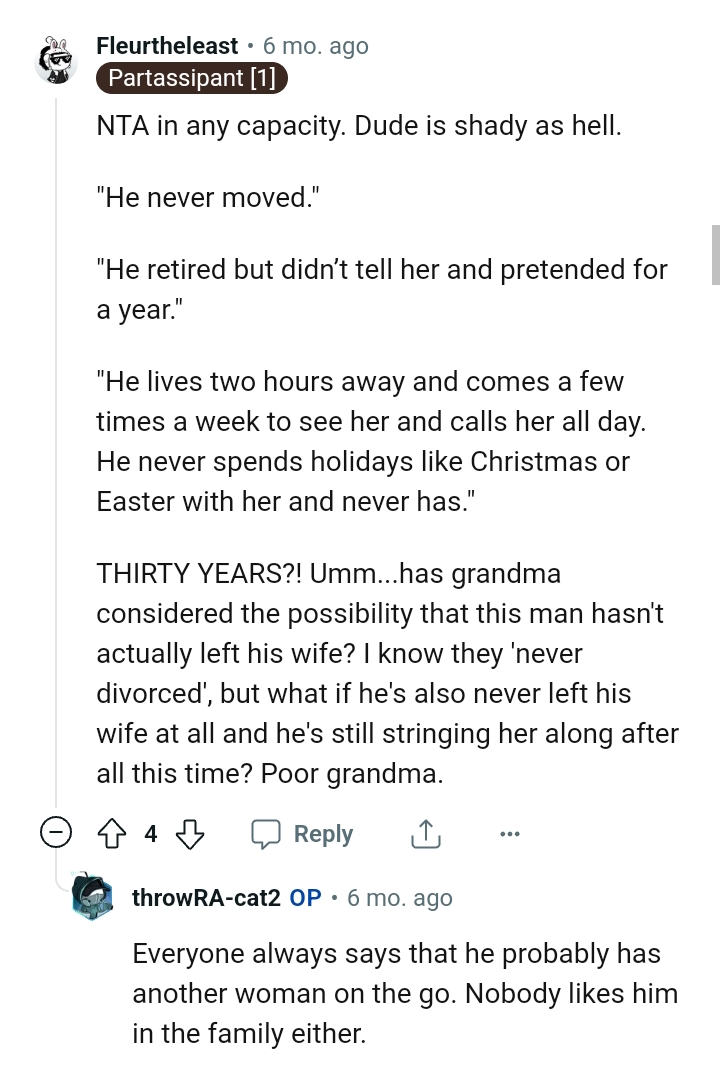Click Fleurtheleast's profile avatar
Screen dimensions: 720x1066
point(55,57)
